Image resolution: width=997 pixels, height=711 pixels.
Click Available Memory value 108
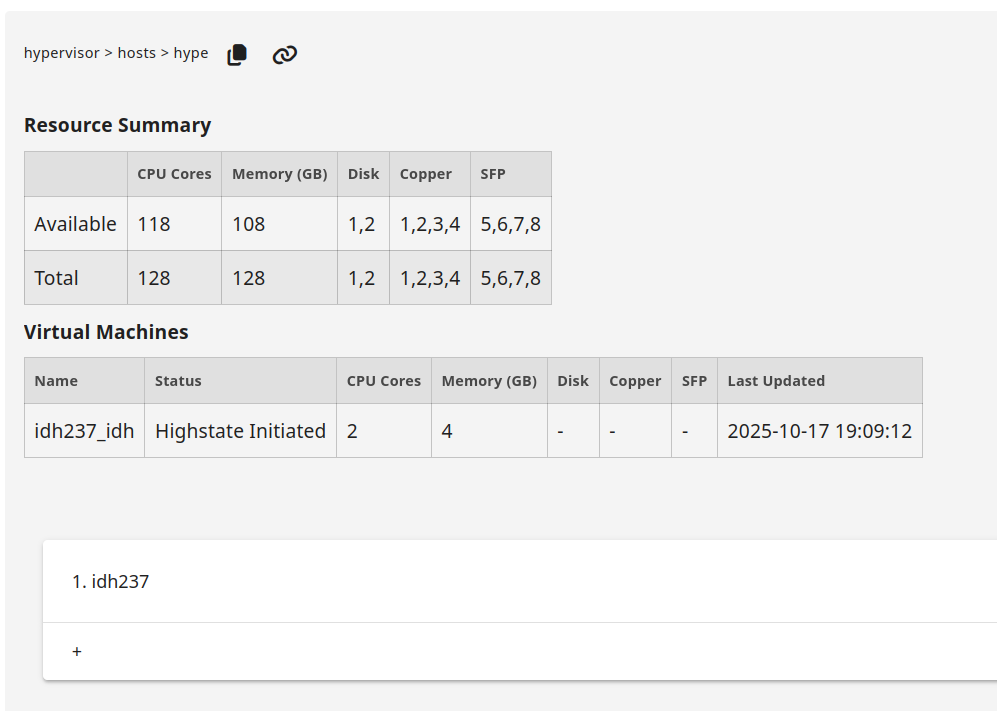[248, 224]
